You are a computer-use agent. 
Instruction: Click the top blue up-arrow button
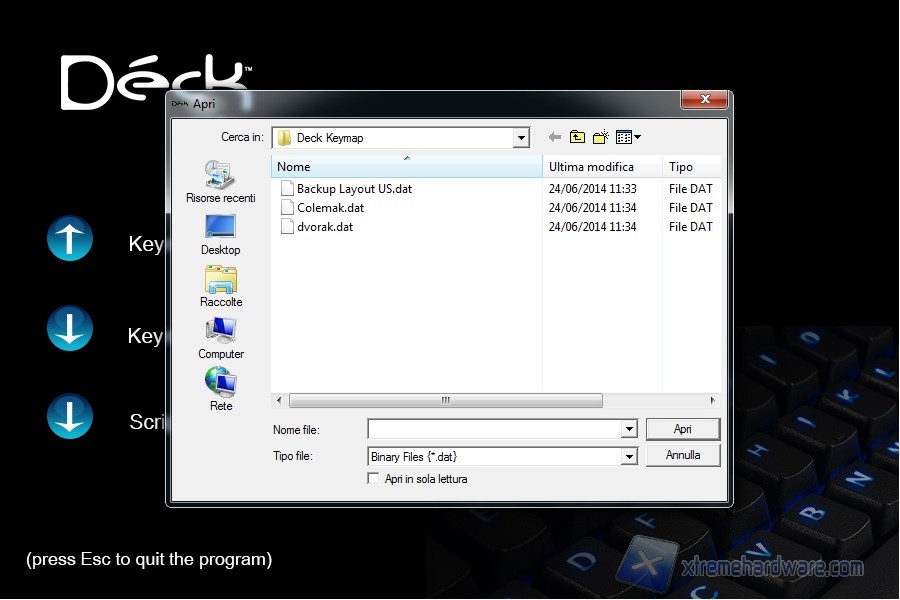click(x=70, y=240)
